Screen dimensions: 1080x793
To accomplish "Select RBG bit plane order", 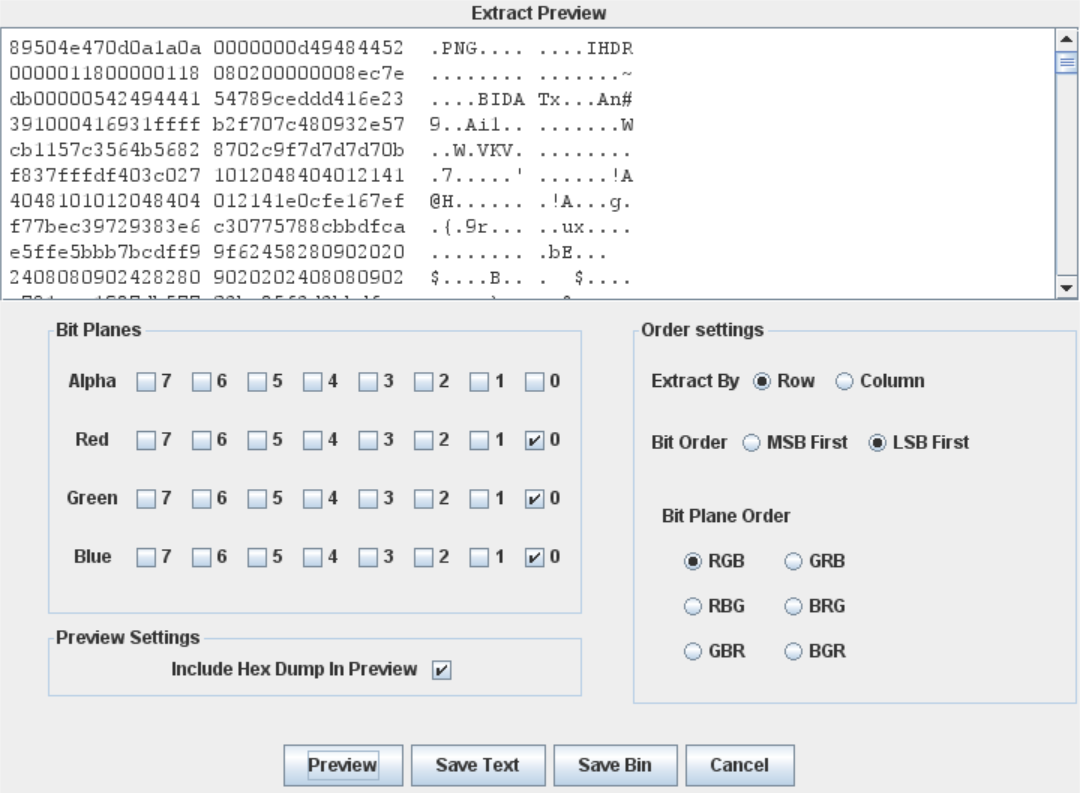I will [x=693, y=606].
